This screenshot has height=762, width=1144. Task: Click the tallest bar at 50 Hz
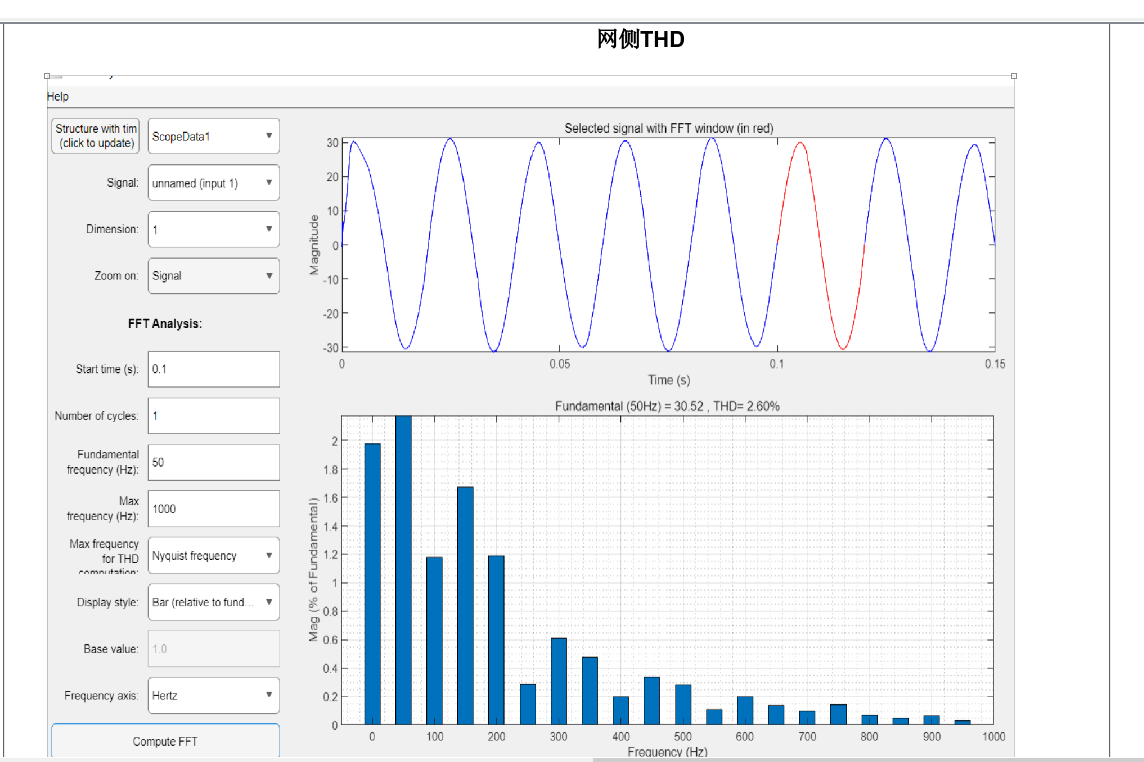(403, 570)
